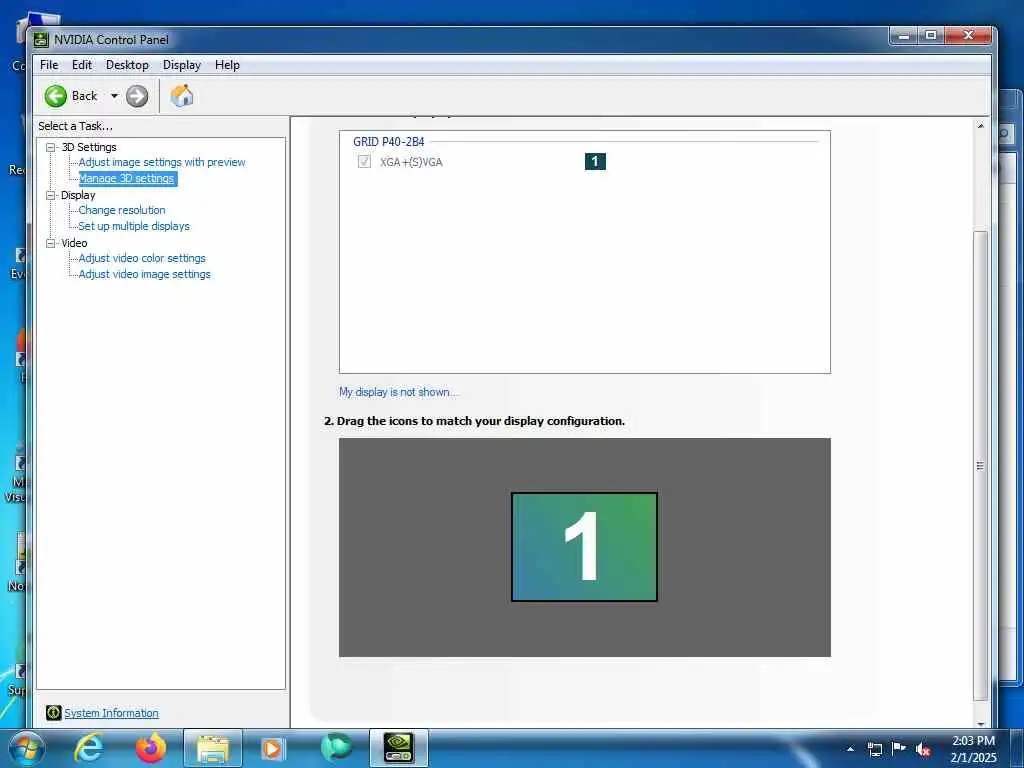The height and width of the screenshot is (768, 1024).
Task: Show hidden tray icons arrow
Action: 850,749
